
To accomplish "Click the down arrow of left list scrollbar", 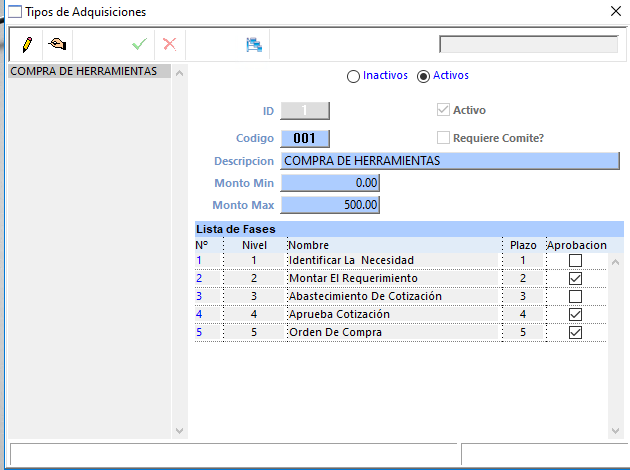I will (180, 431).
